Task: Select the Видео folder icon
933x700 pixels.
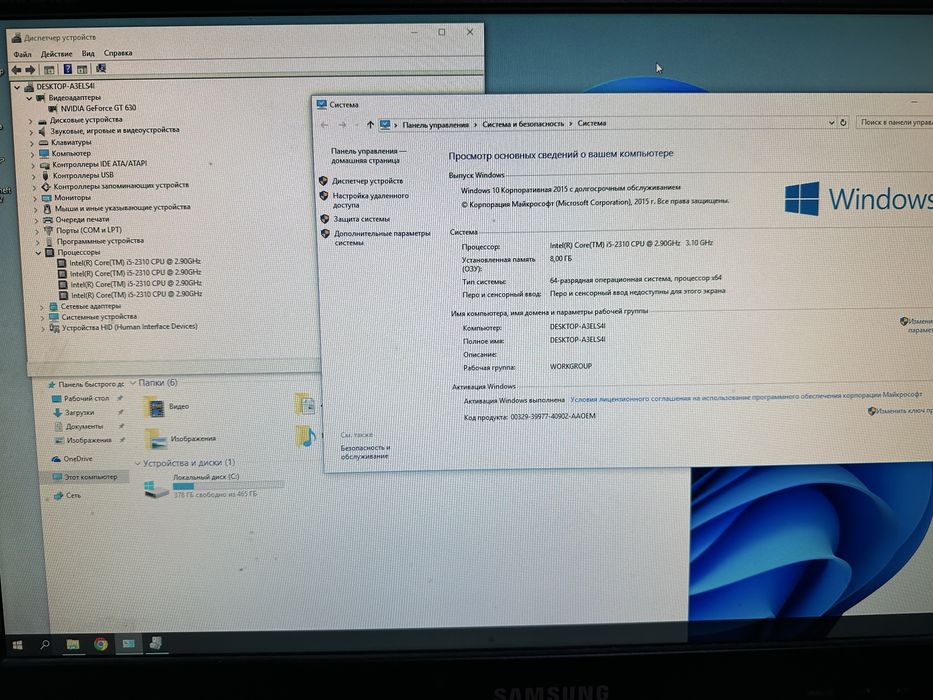Action: [x=156, y=407]
